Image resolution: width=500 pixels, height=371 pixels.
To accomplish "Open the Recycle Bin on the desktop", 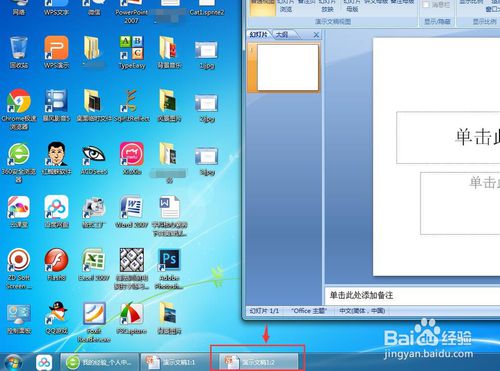I will (19, 52).
